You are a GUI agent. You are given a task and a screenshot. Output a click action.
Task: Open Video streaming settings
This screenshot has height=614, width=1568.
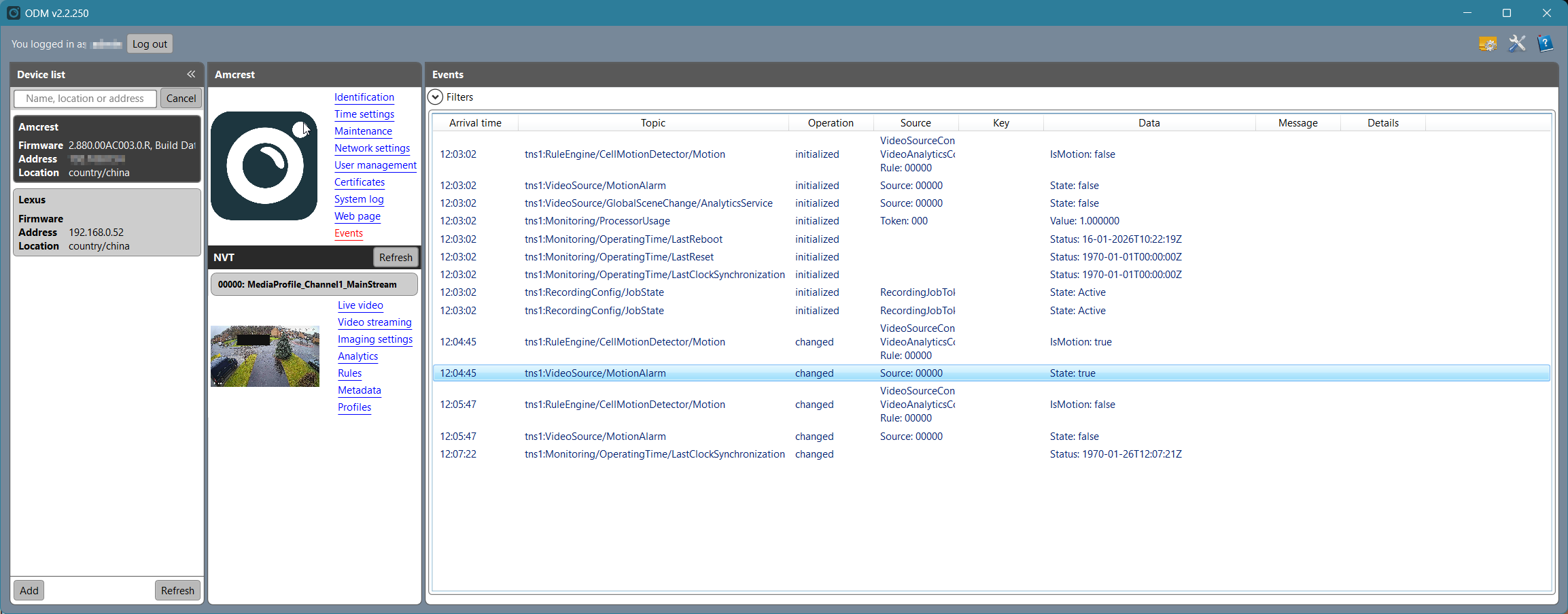[x=374, y=322]
